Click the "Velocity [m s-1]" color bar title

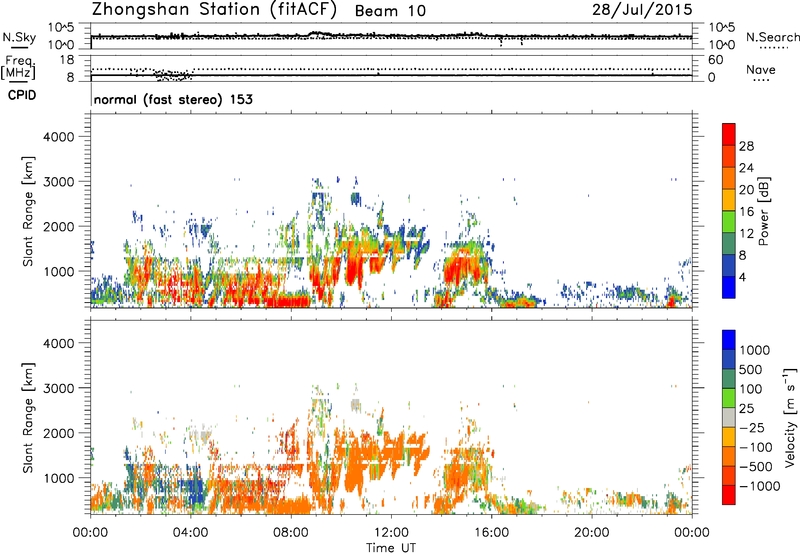(790, 417)
